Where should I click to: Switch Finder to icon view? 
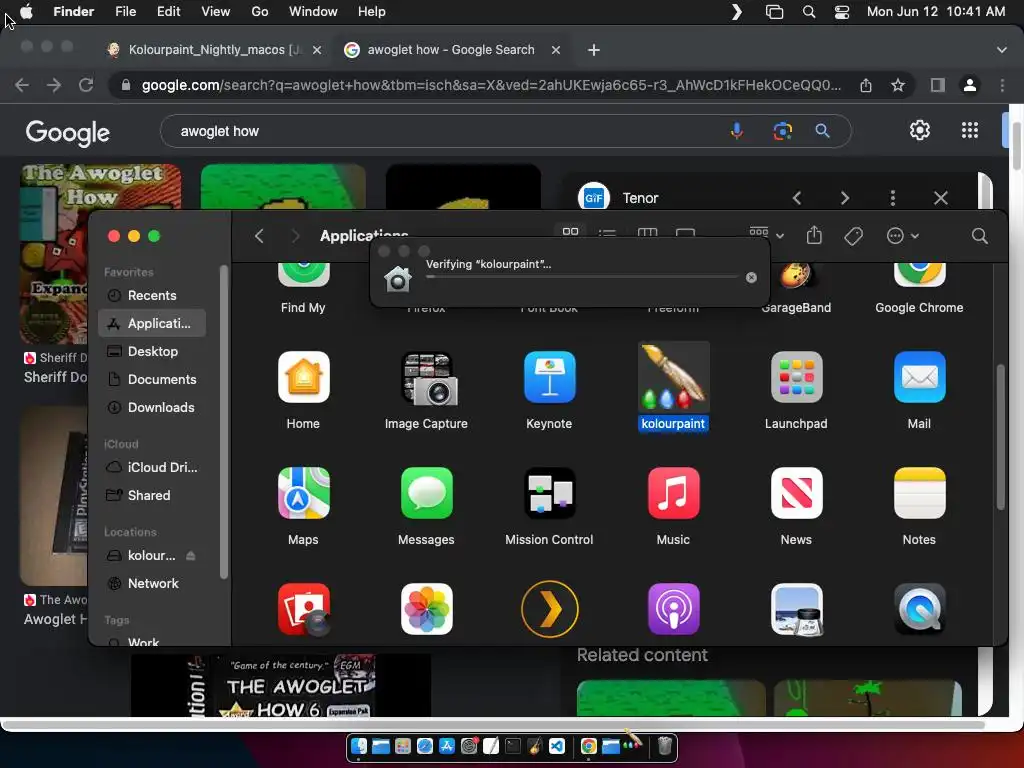point(570,232)
